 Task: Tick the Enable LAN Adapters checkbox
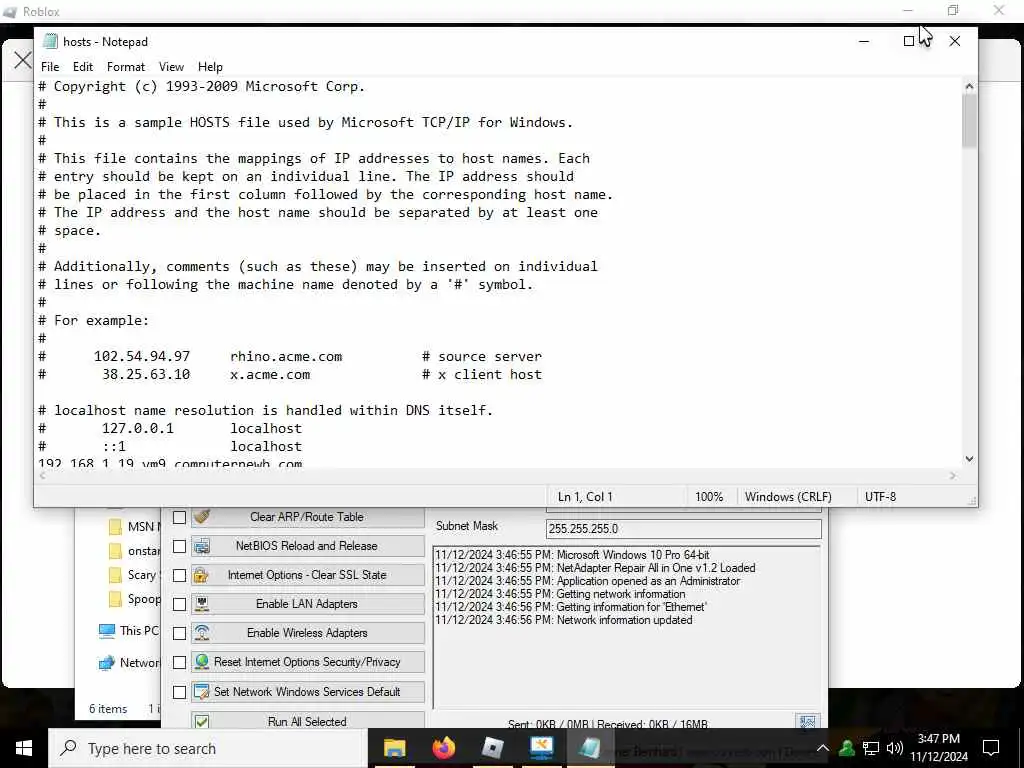tap(179, 604)
